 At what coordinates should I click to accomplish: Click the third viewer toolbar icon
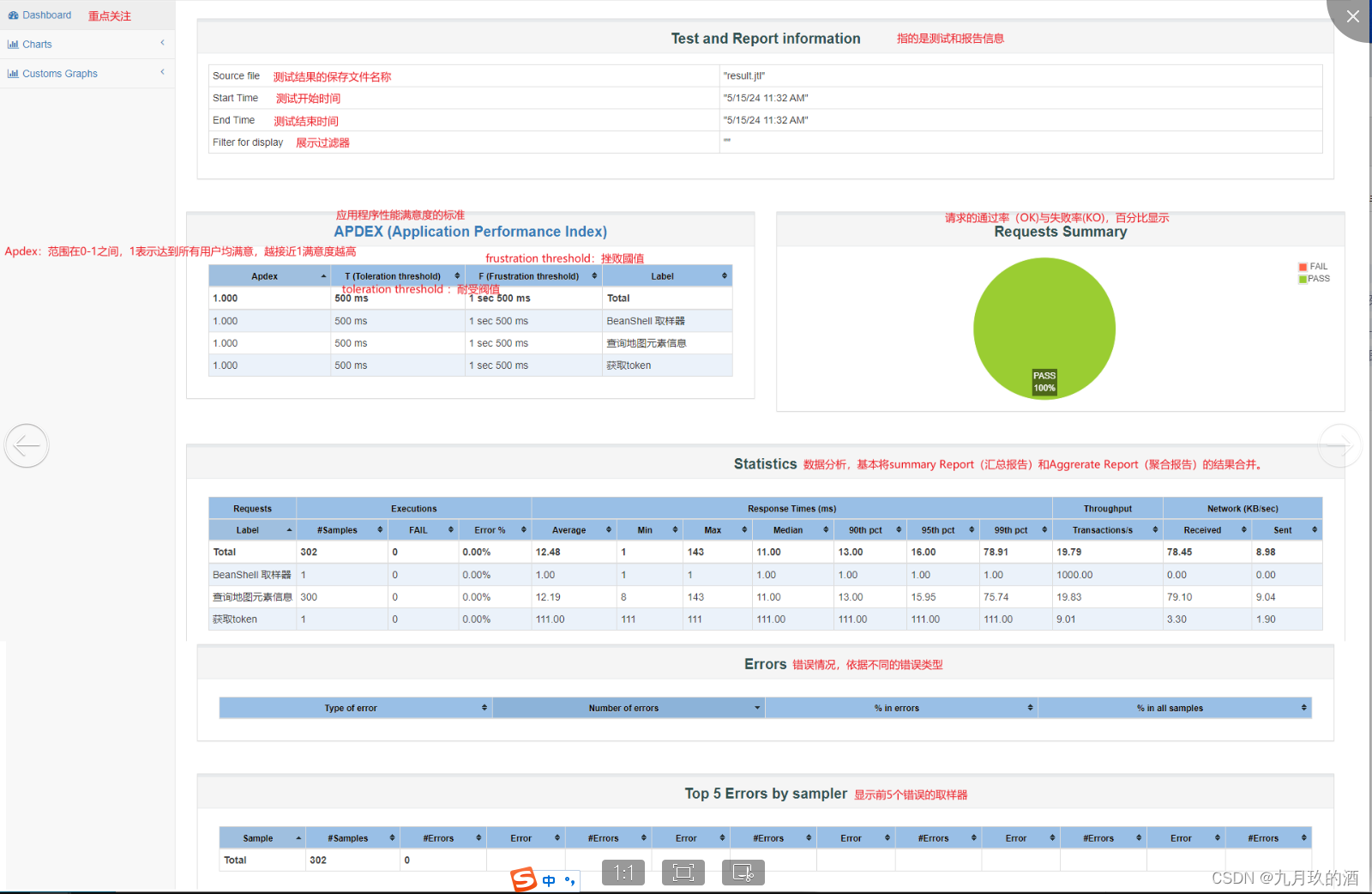[743, 873]
